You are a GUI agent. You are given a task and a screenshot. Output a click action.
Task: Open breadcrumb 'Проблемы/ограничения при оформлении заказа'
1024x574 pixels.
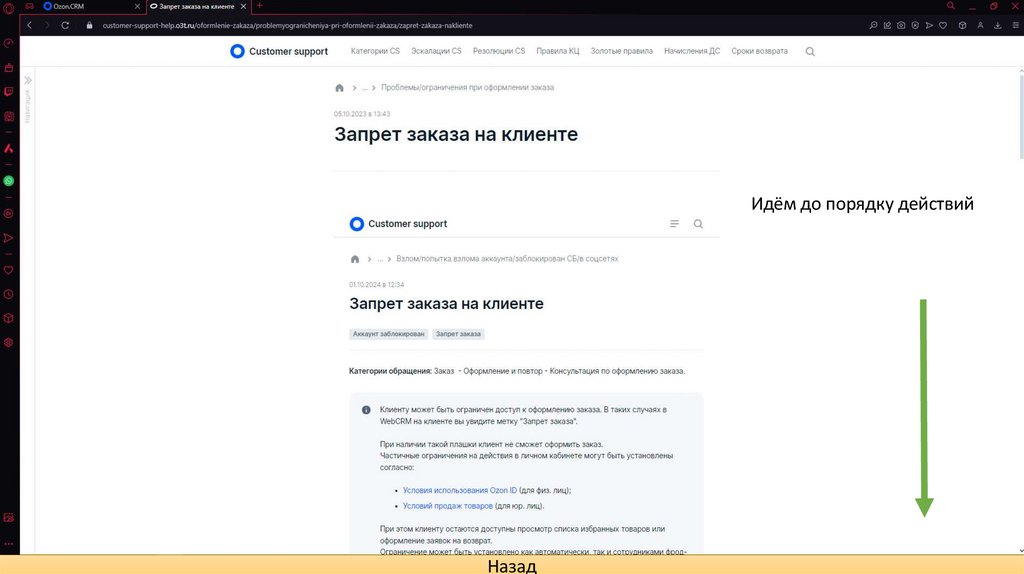[x=468, y=88]
